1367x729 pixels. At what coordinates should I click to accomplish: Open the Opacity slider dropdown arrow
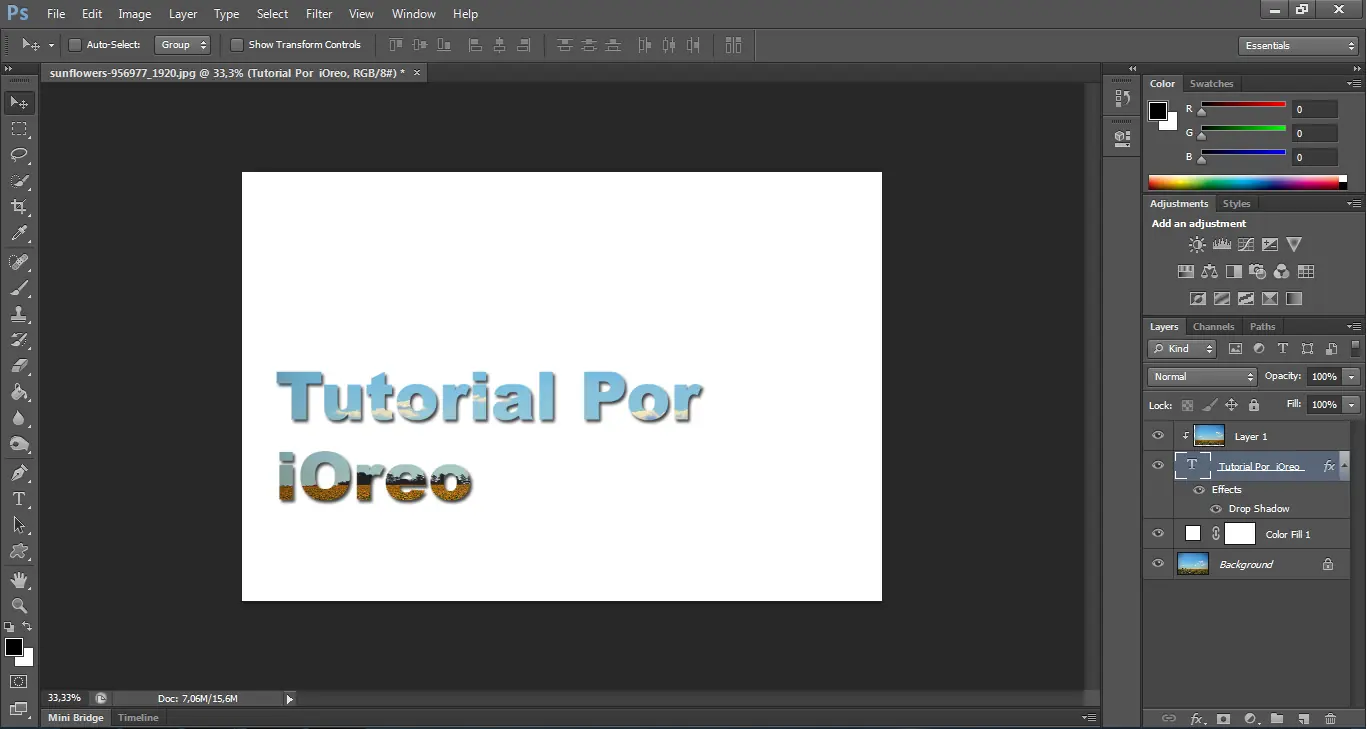[x=1352, y=377]
